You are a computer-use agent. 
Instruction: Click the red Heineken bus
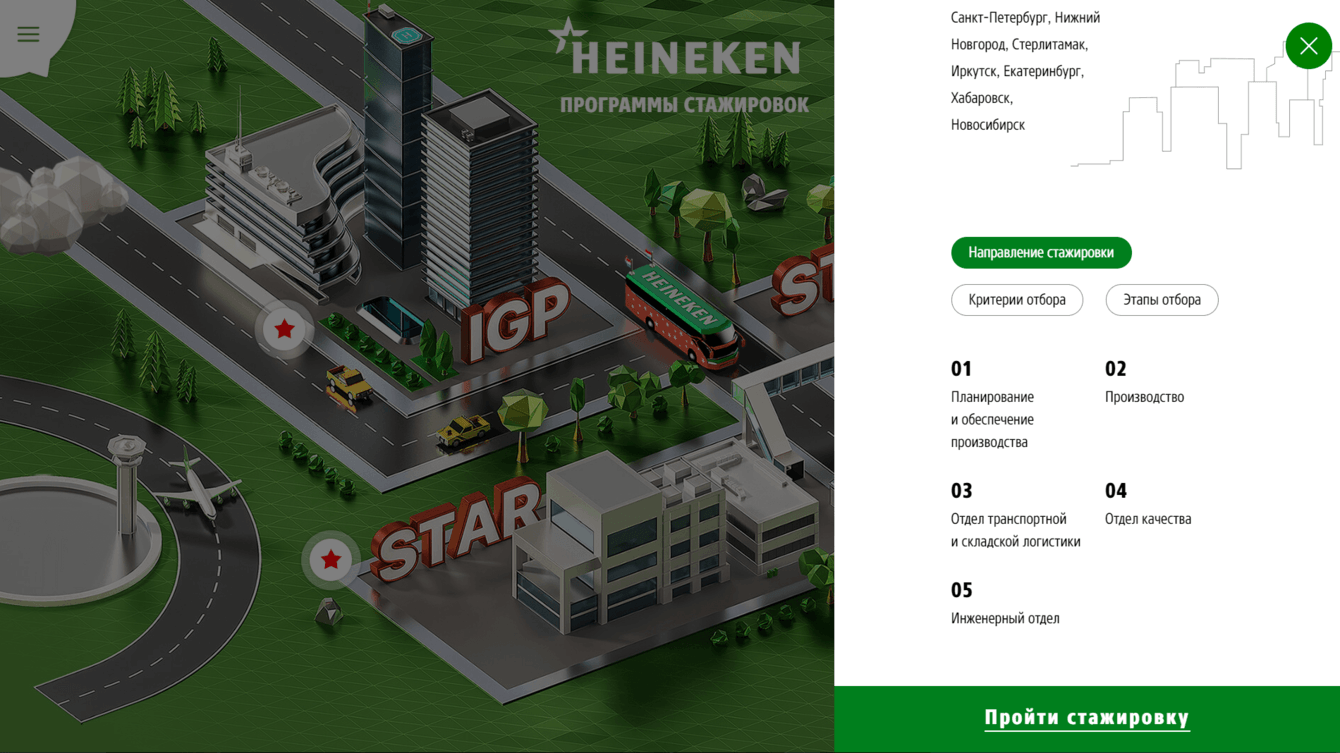point(683,312)
